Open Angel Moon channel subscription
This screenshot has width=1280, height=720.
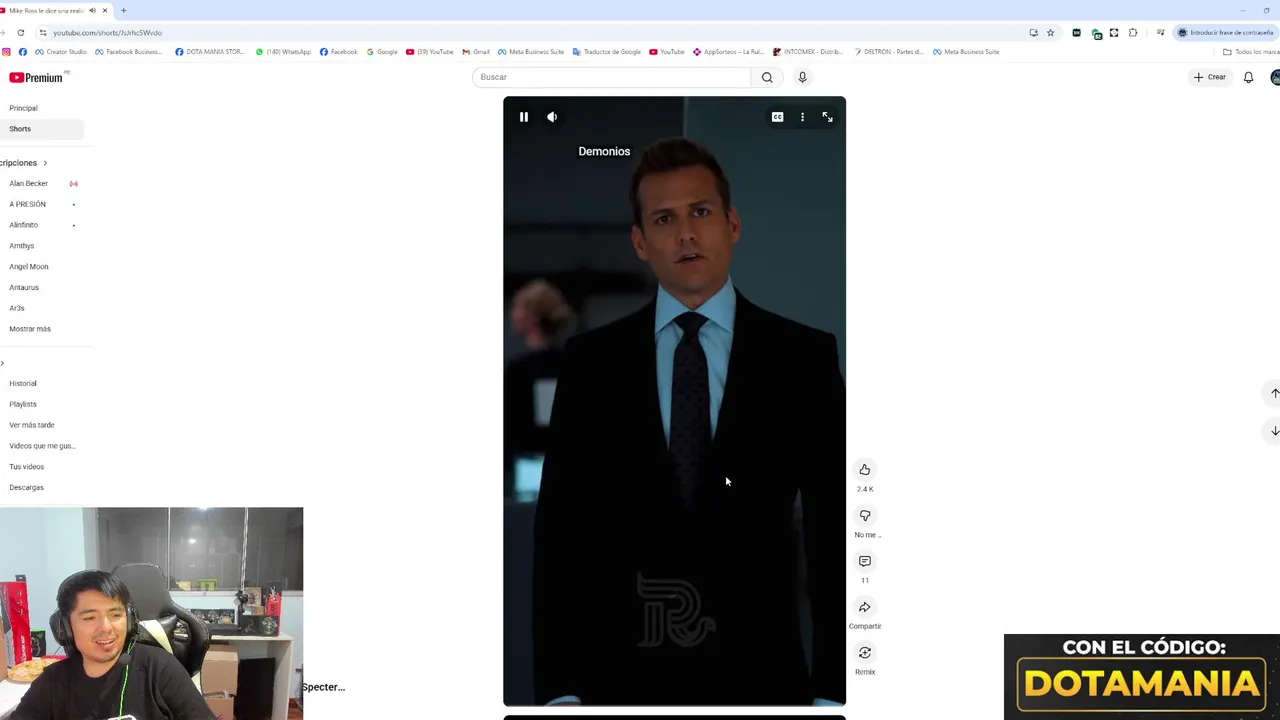[x=28, y=267]
